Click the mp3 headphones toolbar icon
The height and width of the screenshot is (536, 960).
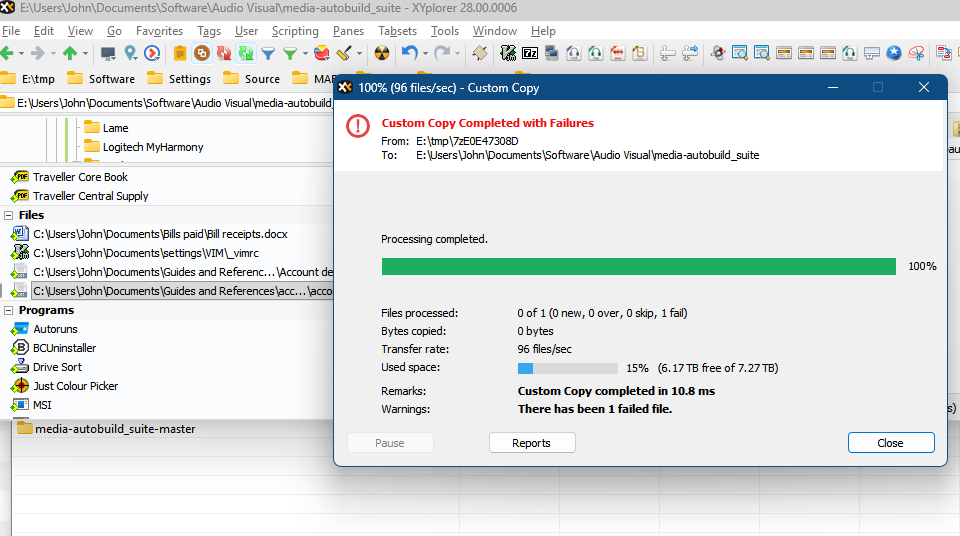click(574, 53)
